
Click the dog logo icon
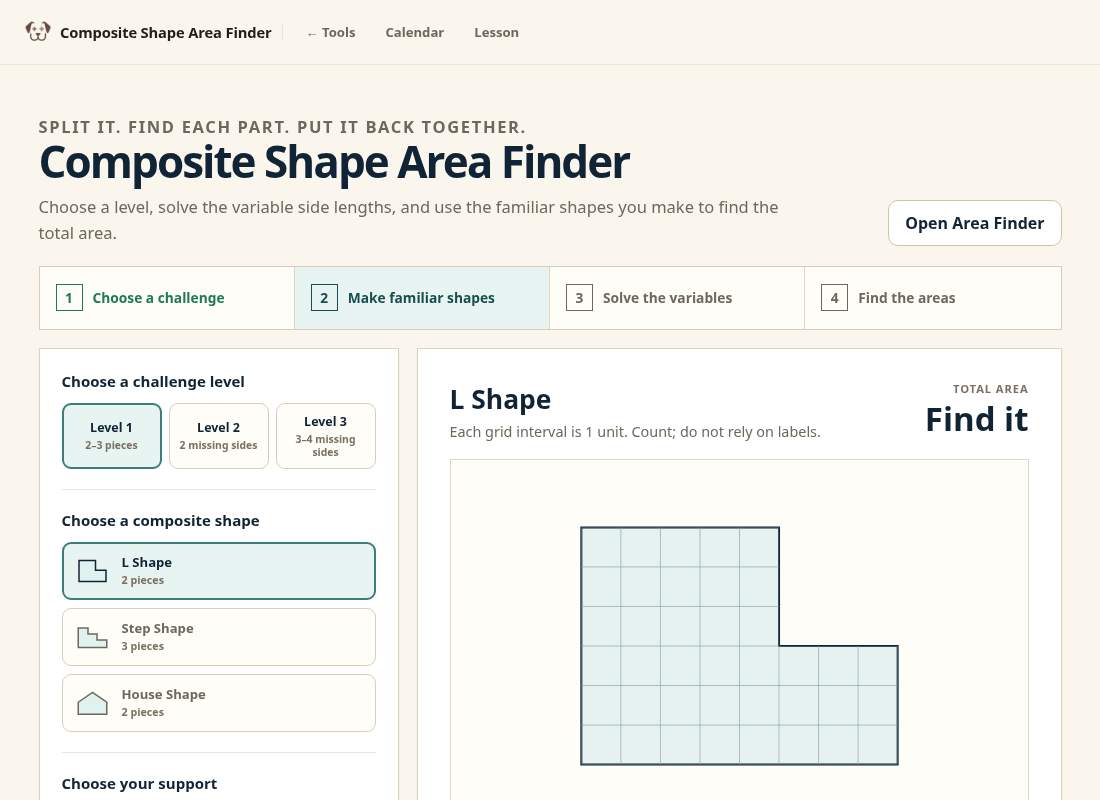coord(38,32)
